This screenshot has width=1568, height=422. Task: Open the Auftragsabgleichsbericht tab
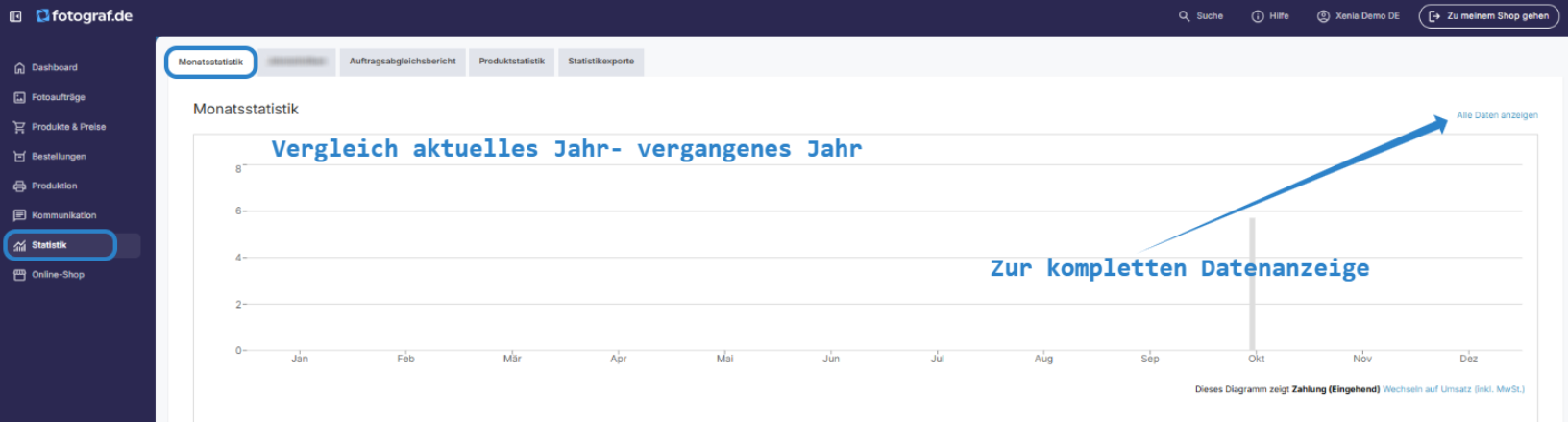(403, 62)
